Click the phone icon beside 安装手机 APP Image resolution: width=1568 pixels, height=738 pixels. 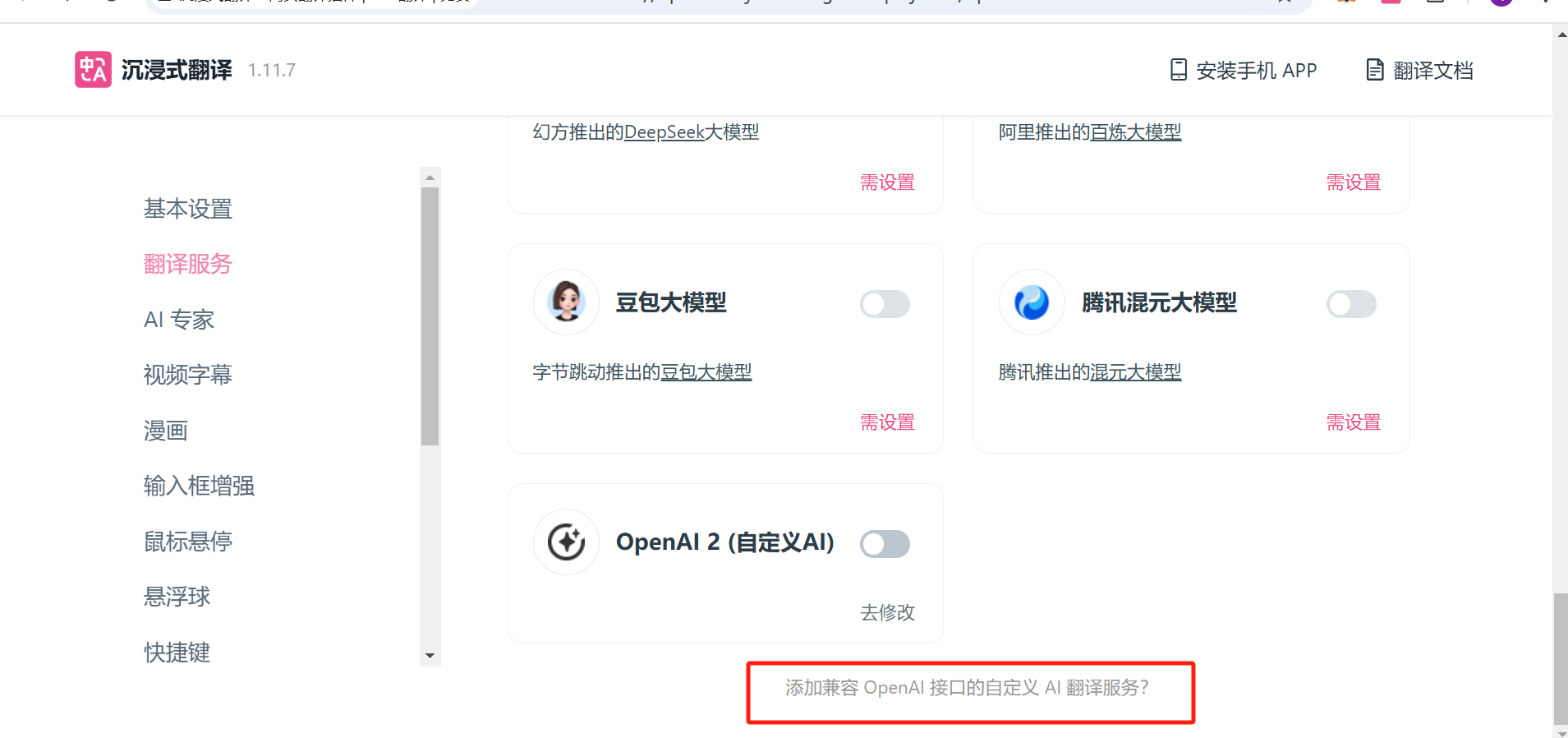pyautogui.click(x=1178, y=70)
